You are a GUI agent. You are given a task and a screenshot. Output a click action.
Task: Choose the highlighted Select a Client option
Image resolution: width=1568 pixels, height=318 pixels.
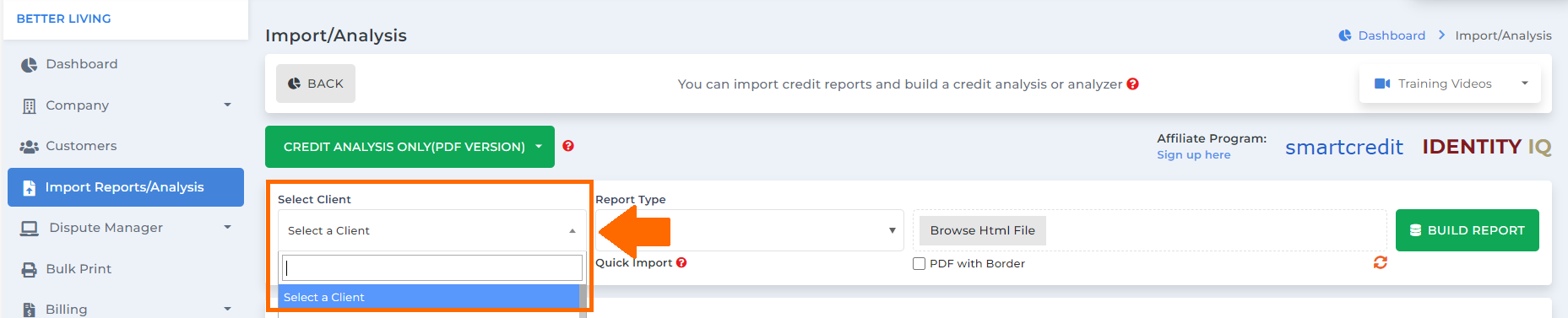click(x=429, y=297)
